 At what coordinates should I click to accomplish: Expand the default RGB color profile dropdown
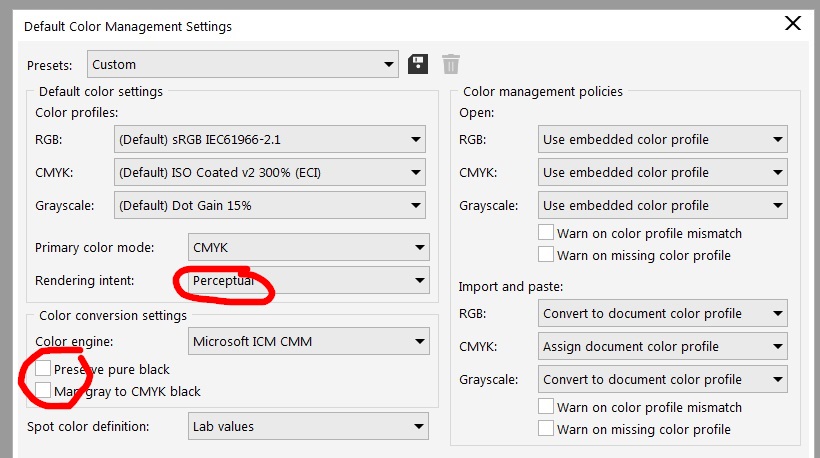[269, 139]
